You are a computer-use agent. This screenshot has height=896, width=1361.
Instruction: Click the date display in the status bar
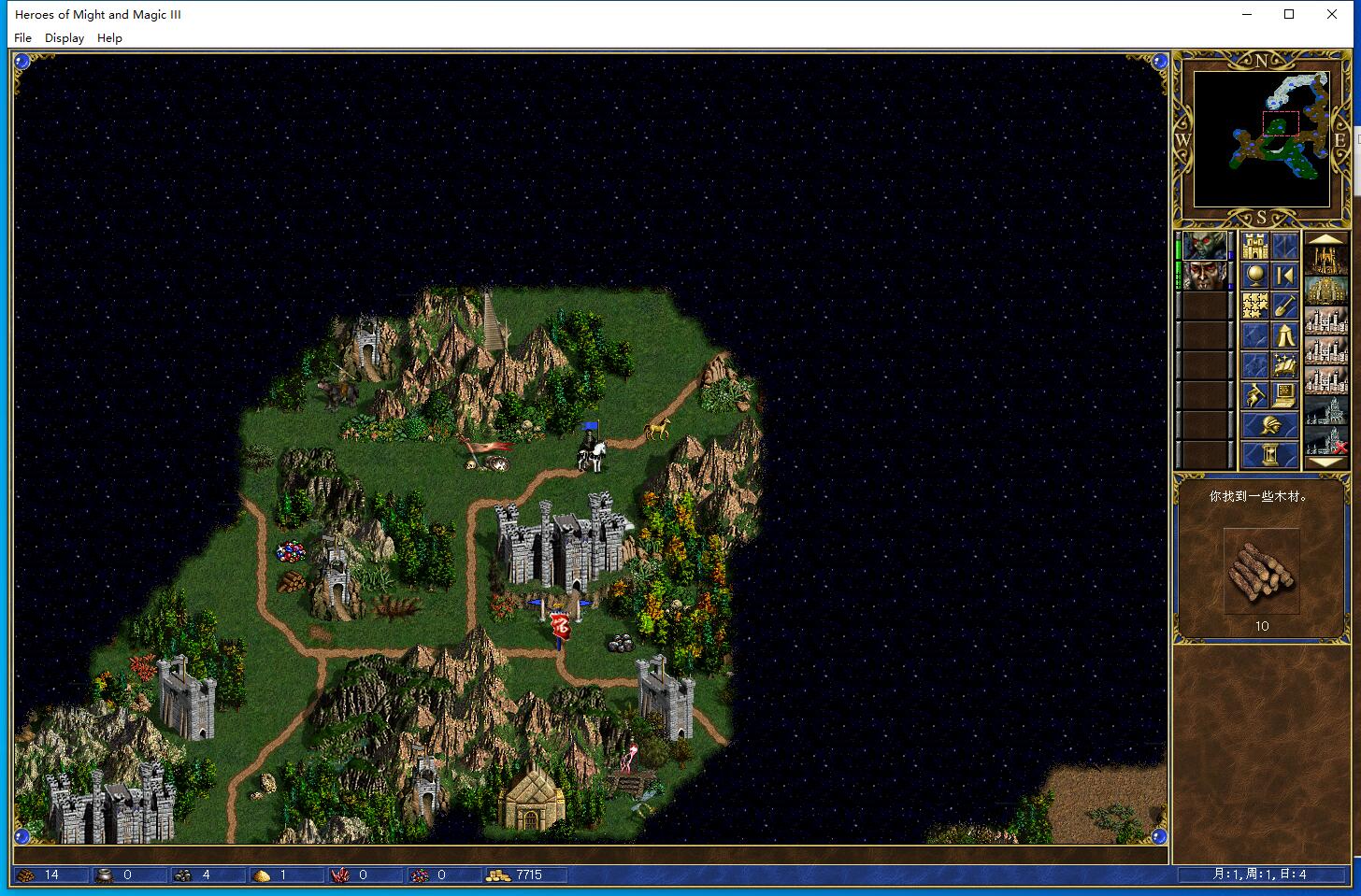tap(1262, 875)
